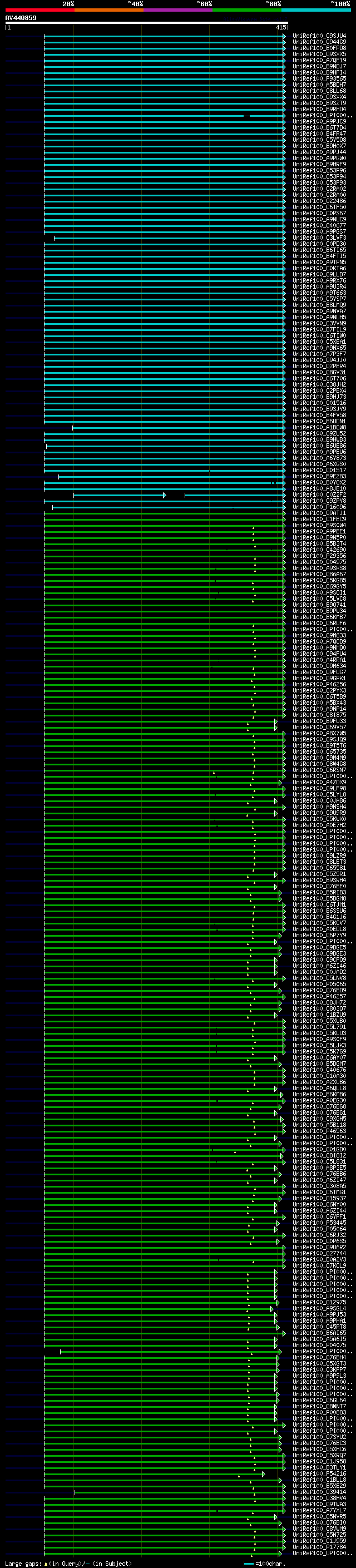Screen dimensions: 356x1568
Task: Open hit UniRef100_Q944G9
Action: coord(319,42)
